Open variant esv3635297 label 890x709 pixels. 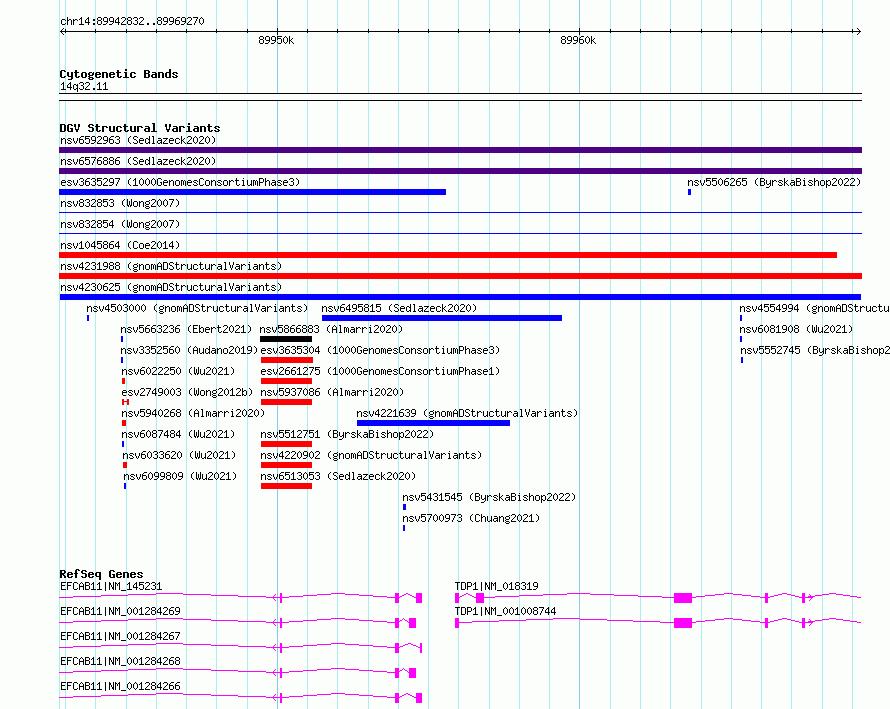click(x=180, y=182)
